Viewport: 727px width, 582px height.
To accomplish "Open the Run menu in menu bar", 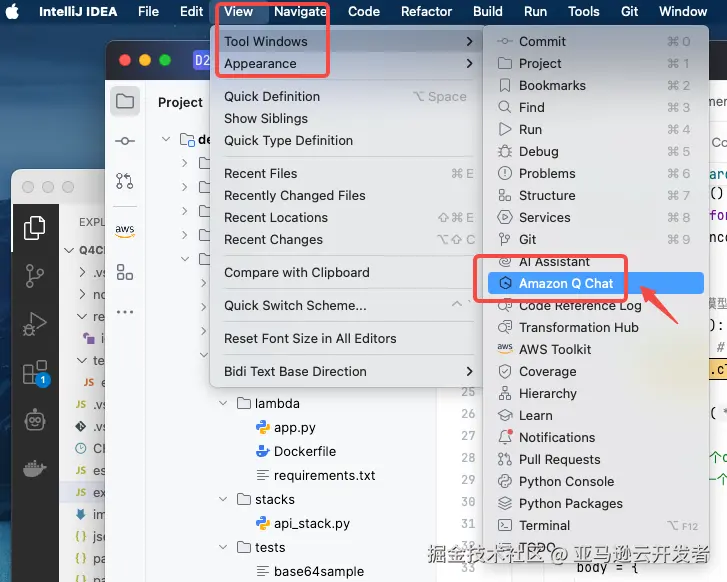I will pyautogui.click(x=536, y=11).
